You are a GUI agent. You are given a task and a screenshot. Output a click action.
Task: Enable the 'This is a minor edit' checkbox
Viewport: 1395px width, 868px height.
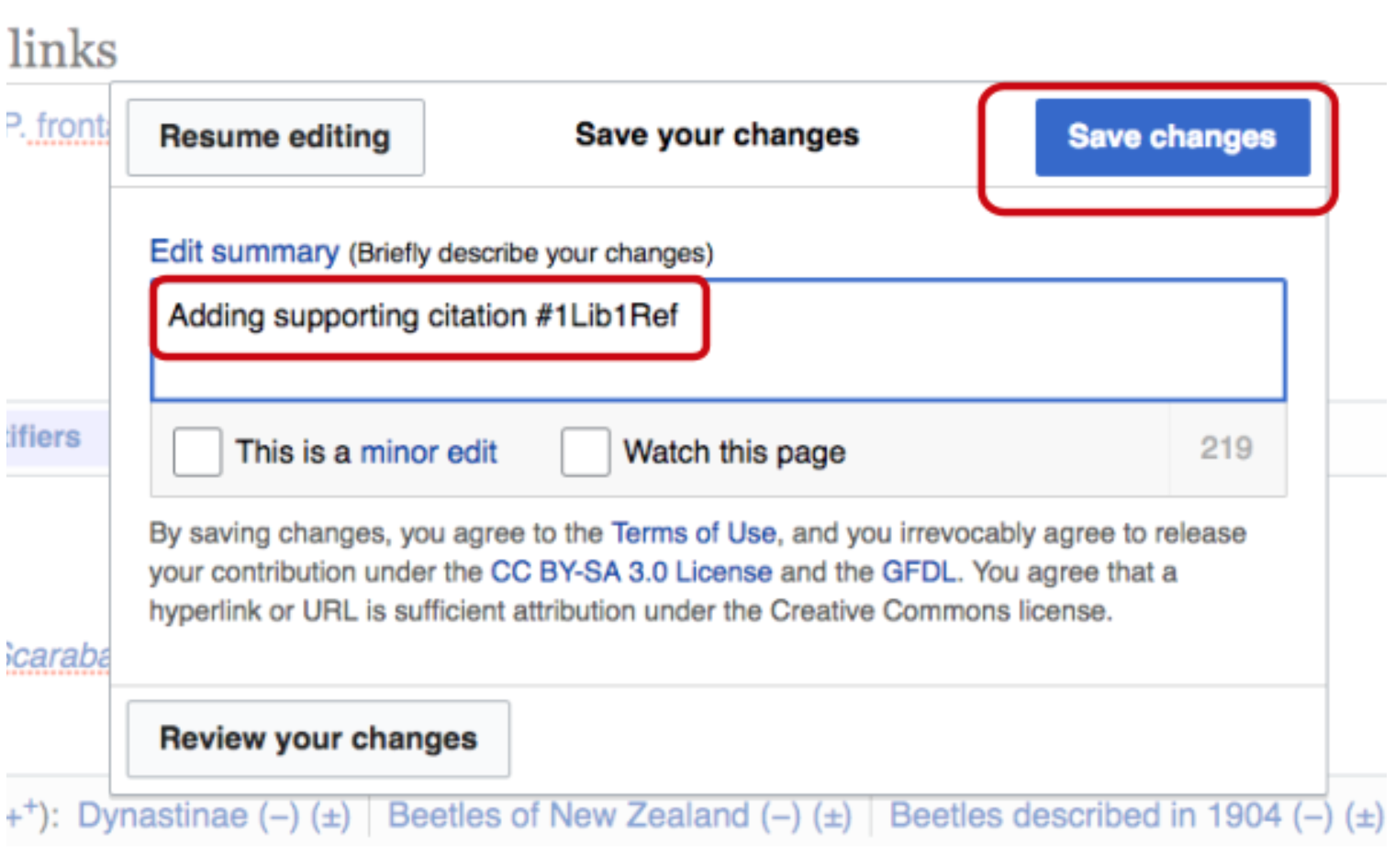point(197,451)
